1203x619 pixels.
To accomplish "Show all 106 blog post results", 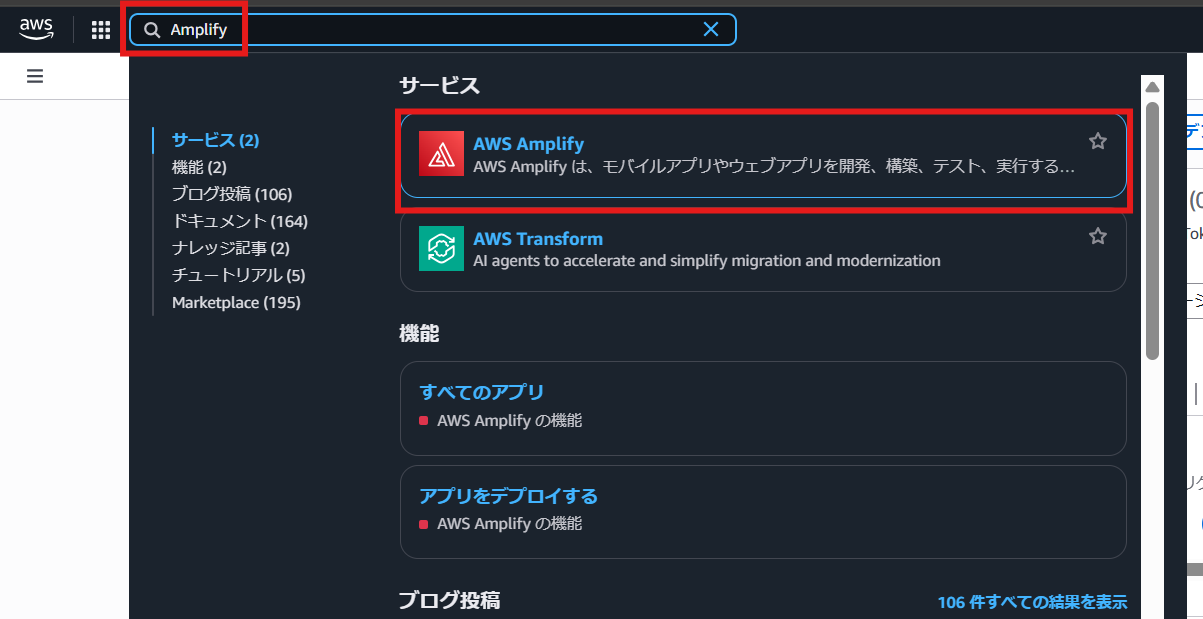I will click(x=1032, y=602).
